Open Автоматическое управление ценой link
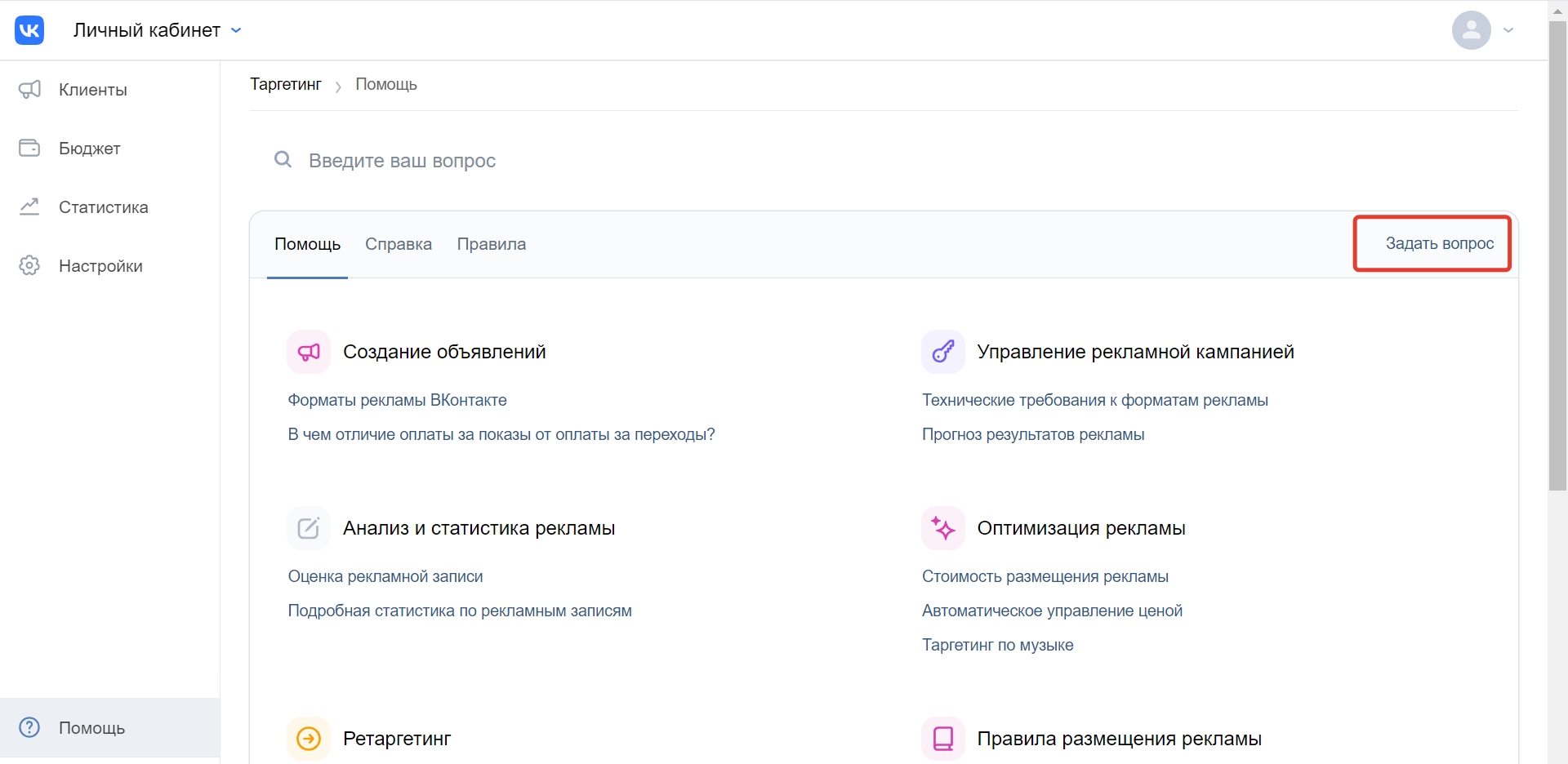This screenshot has width=1568, height=764. [1052, 611]
